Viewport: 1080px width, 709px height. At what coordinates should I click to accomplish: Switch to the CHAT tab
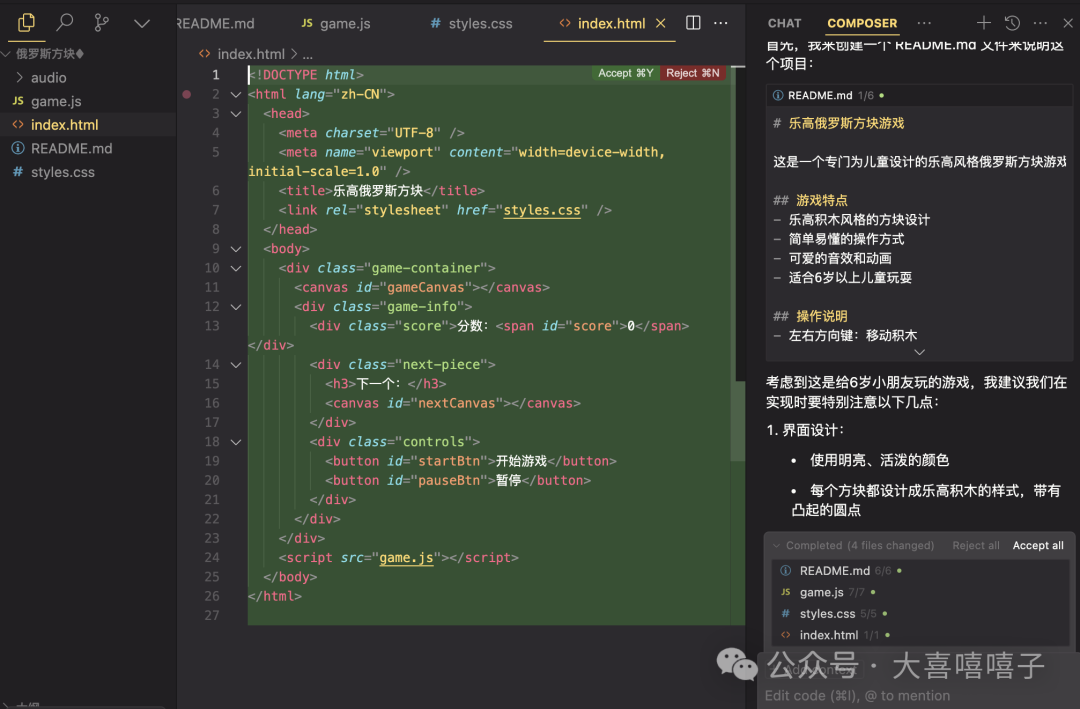pos(784,22)
